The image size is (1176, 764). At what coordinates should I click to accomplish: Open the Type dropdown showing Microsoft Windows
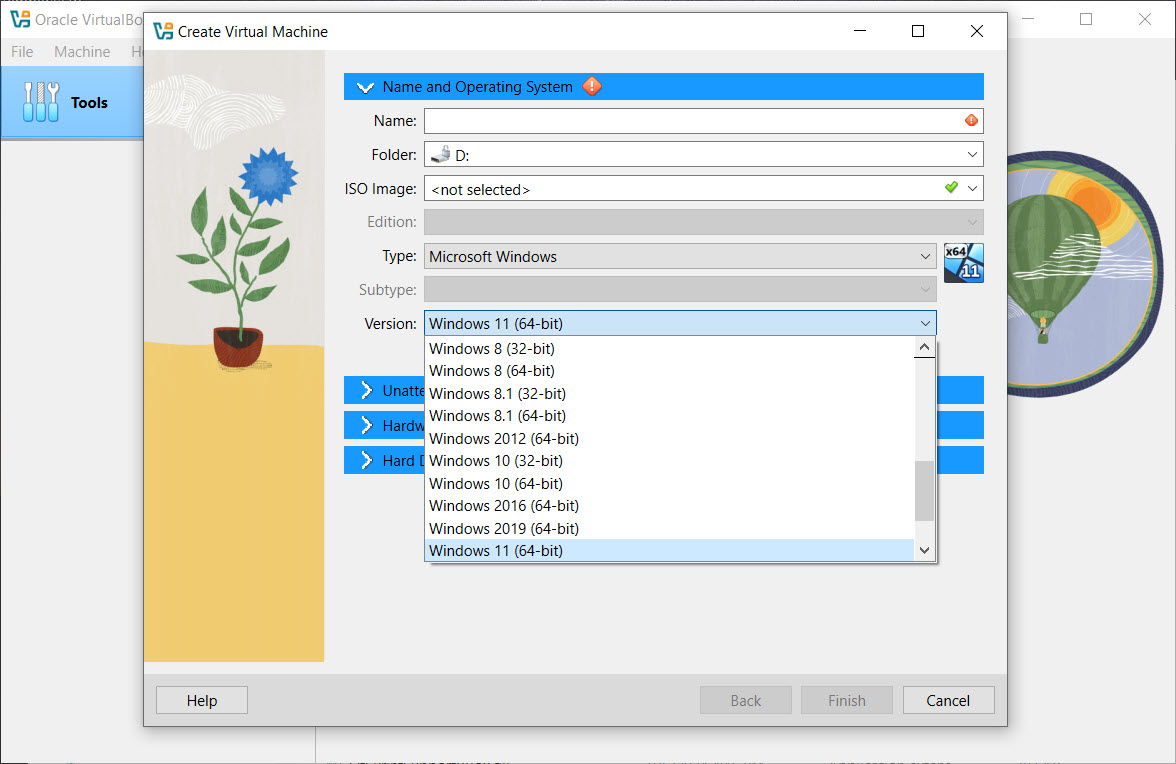(x=680, y=256)
